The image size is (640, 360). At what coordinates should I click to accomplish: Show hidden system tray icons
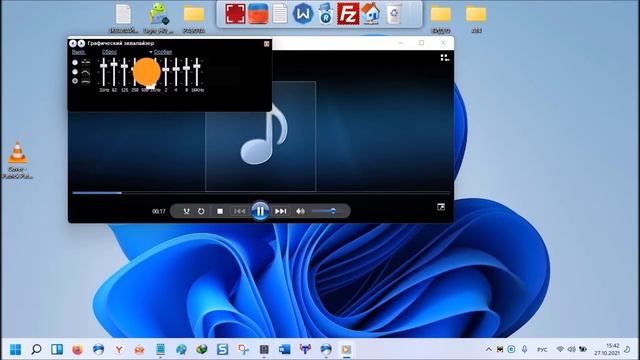tap(489, 349)
